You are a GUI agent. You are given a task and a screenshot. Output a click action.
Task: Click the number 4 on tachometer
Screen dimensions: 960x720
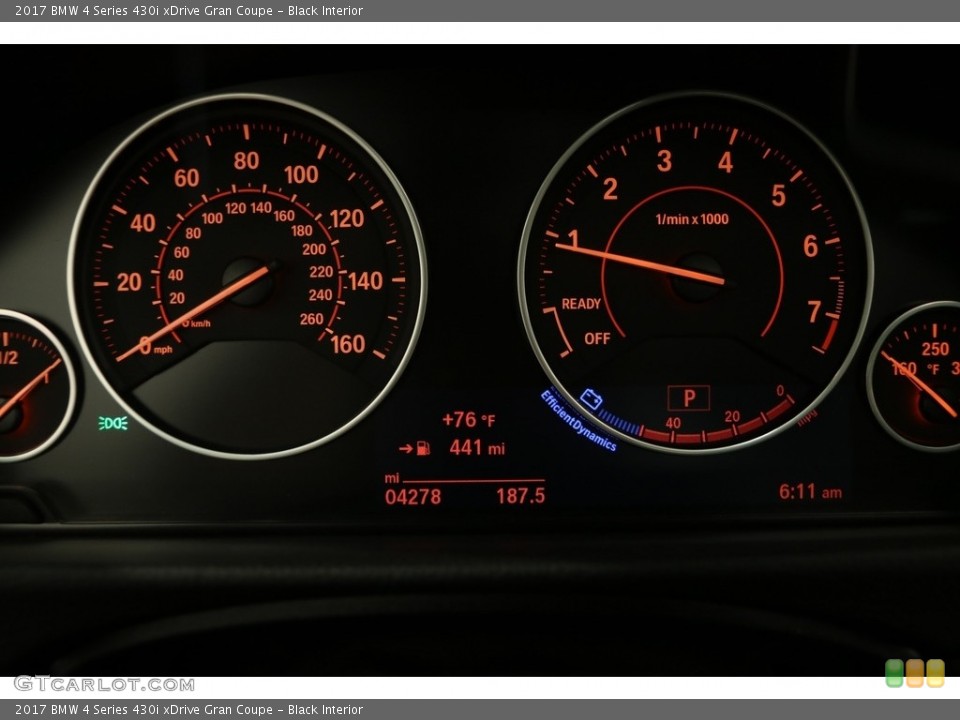click(726, 162)
